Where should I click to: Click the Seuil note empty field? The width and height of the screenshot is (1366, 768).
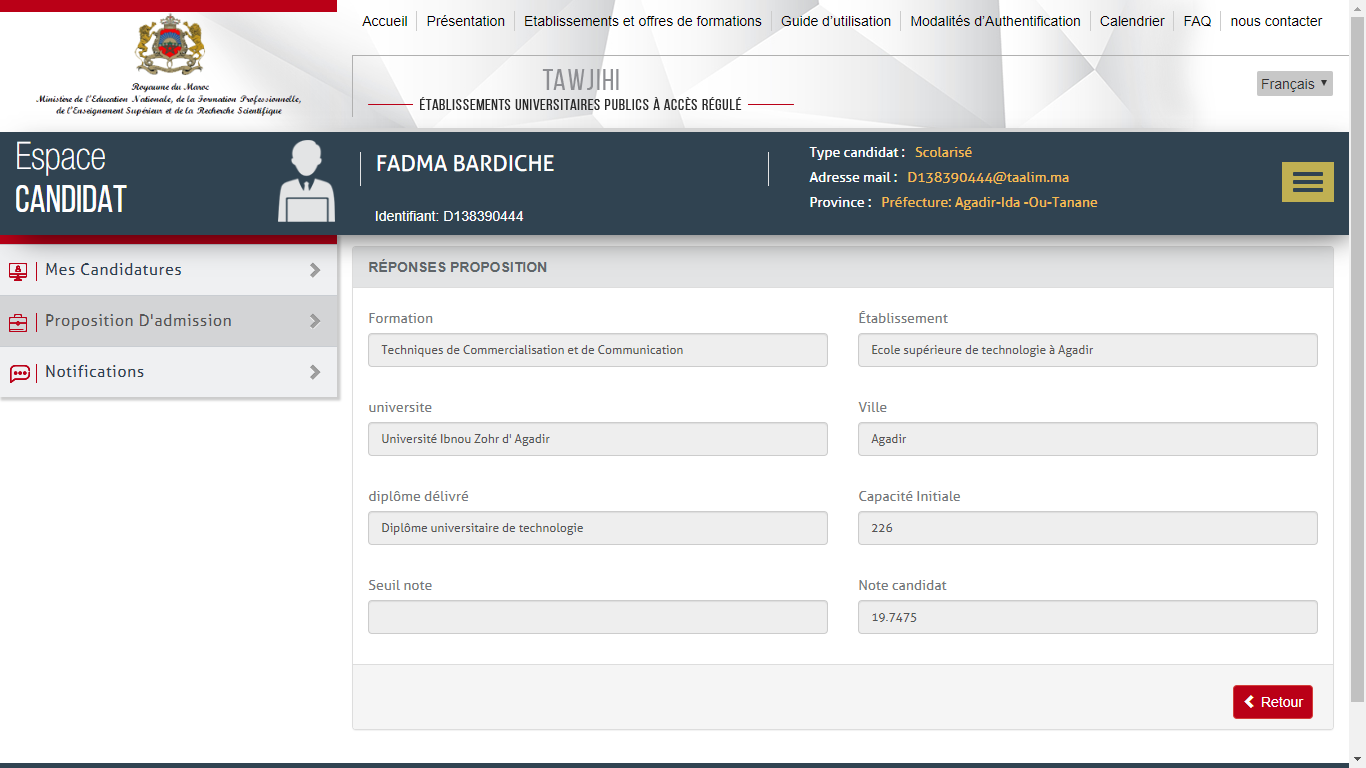click(597, 617)
